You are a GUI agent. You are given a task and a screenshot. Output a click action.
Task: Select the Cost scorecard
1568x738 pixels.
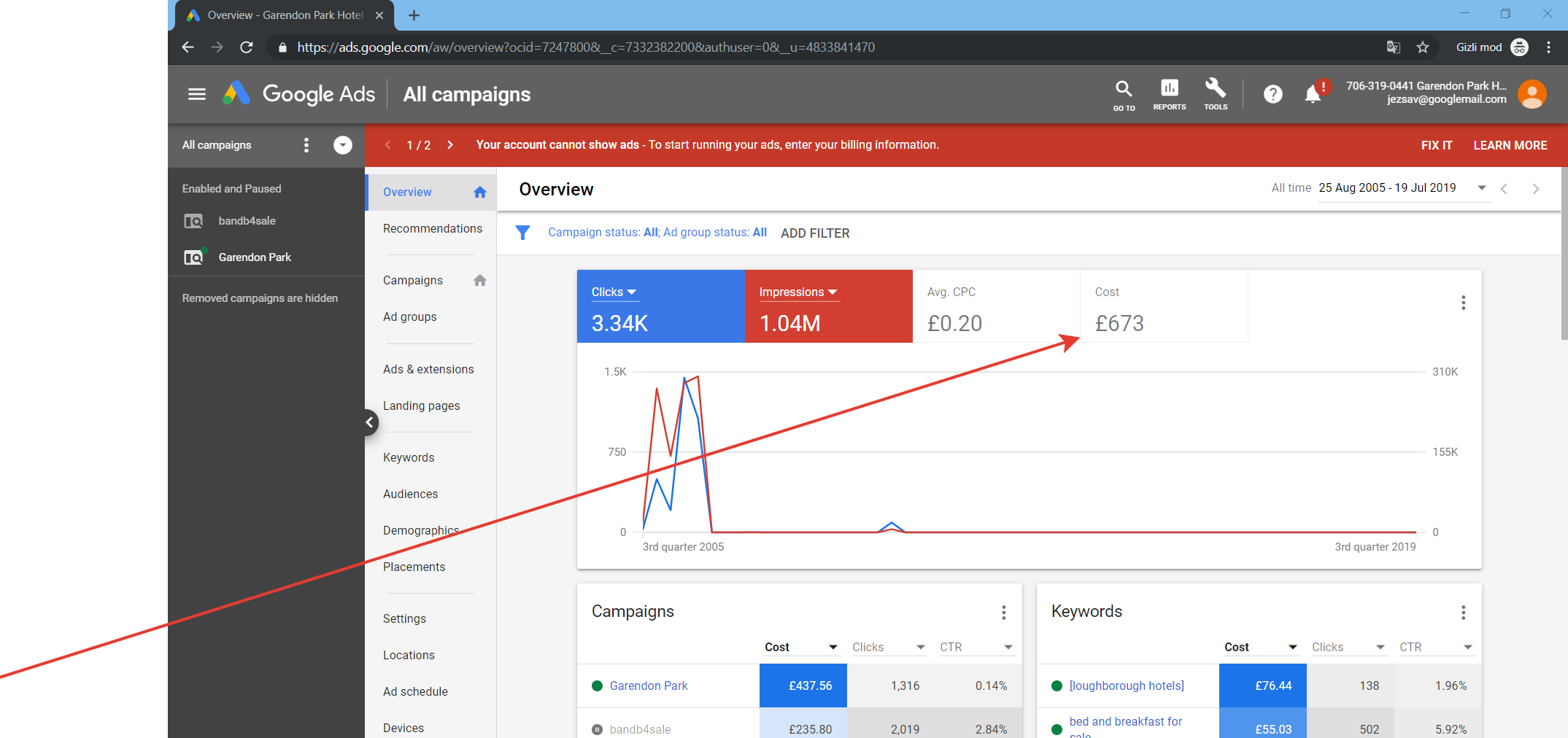point(1165,306)
